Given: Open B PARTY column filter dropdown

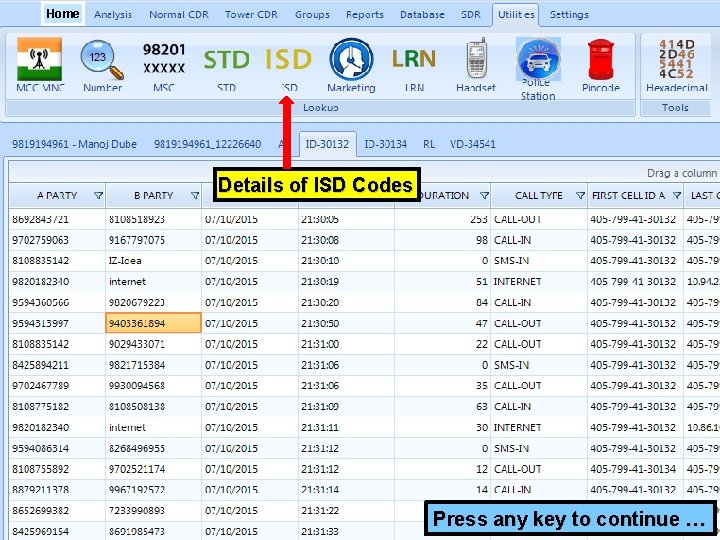Looking at the screenshot, I should [195, 196].
